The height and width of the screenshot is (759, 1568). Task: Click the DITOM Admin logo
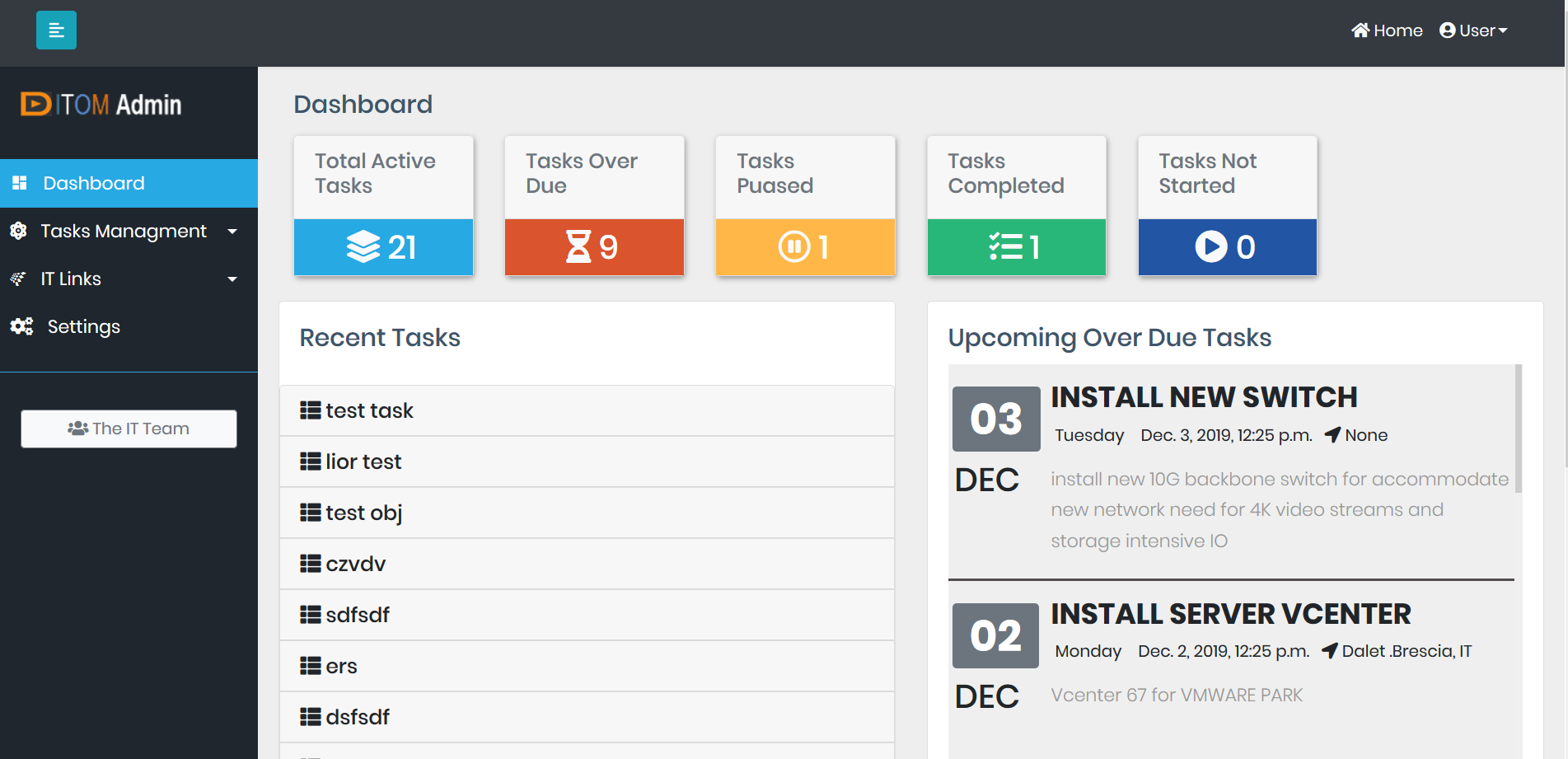click(101, 104)
